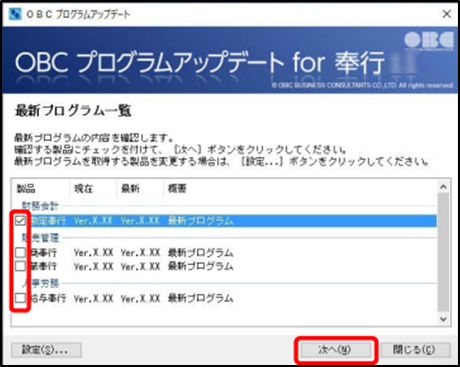Select the 人事労務 group heading
The height and width of the screenshot is (367, 460).
(x=41, y=283)
